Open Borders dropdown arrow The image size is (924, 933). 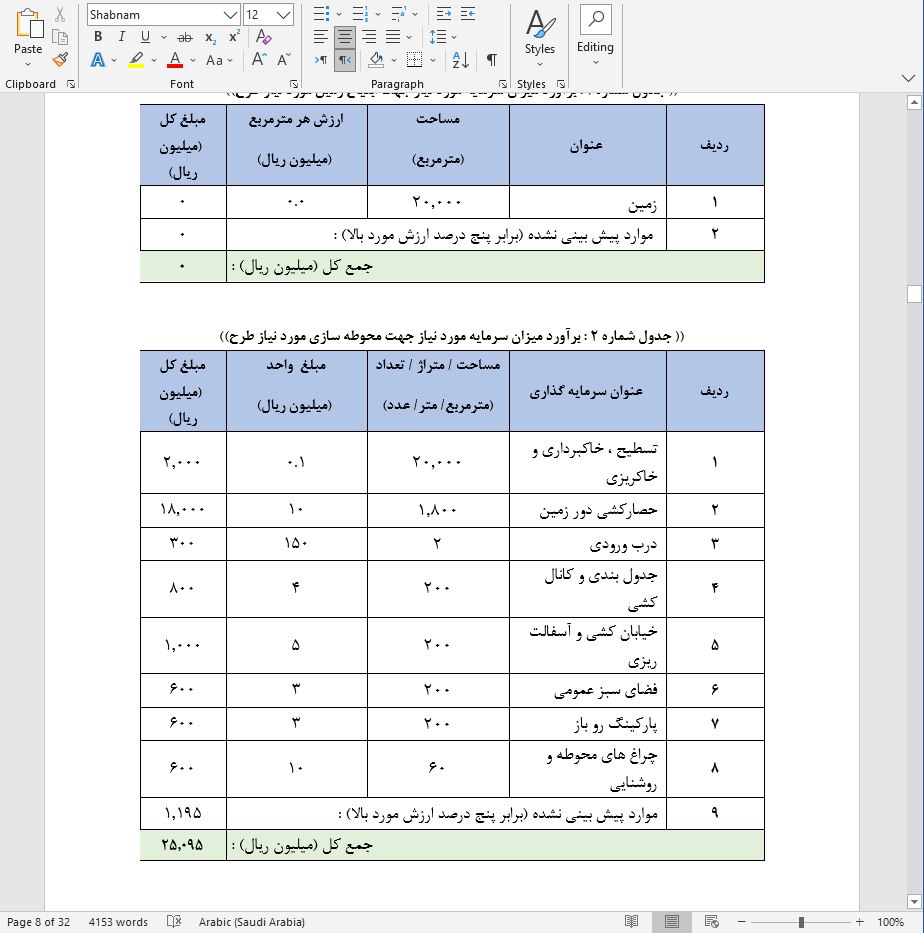click(x=433, y=60)
